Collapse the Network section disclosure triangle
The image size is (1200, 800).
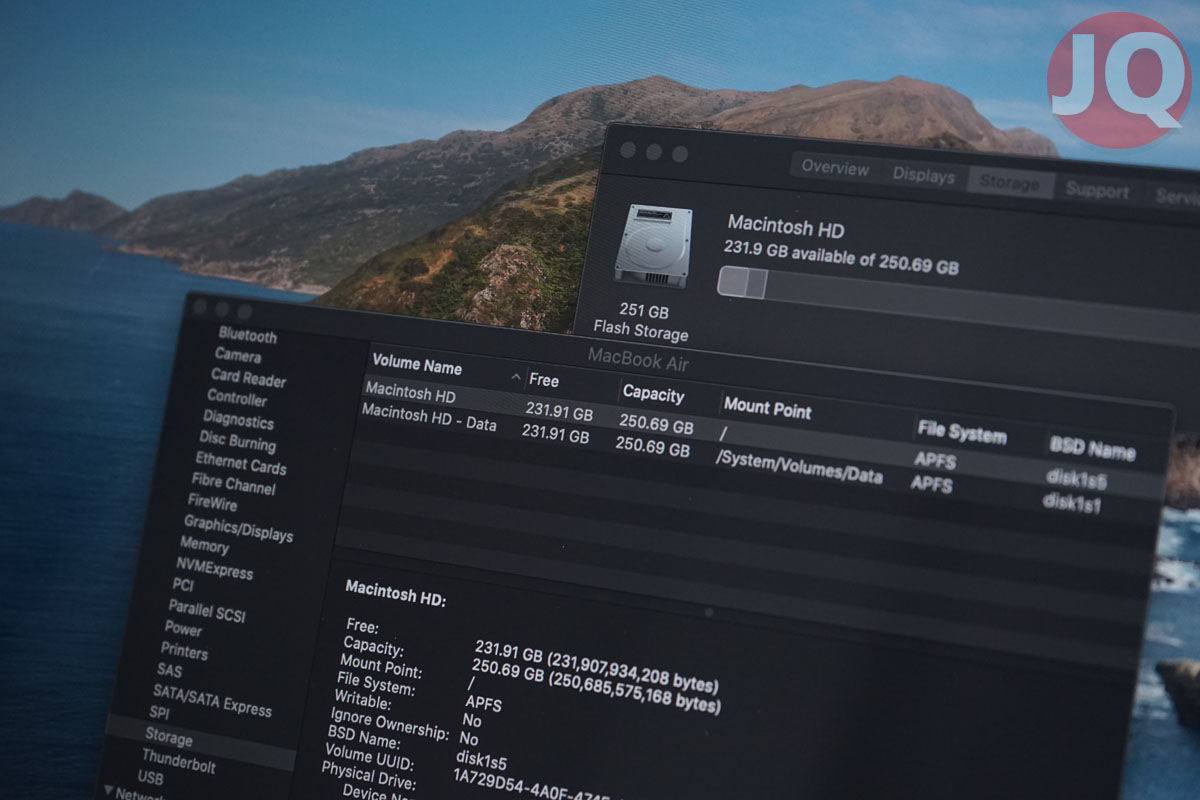pos(109,791)
